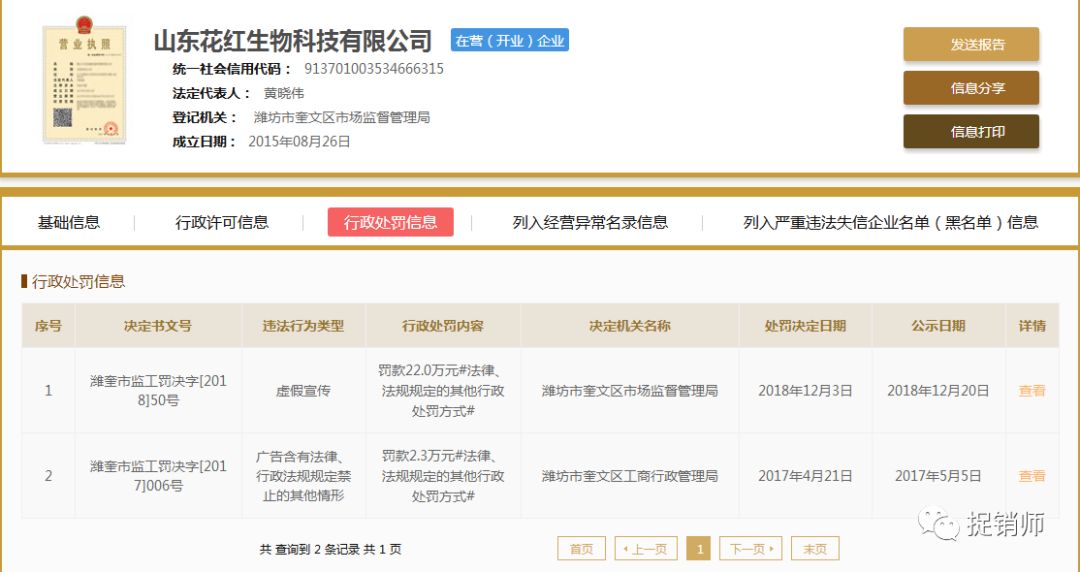Image resolution: width=1080 pixels, height=572 pixels.
Task: Jump to the last page via 末页
Action: click(x=815, y=549)
